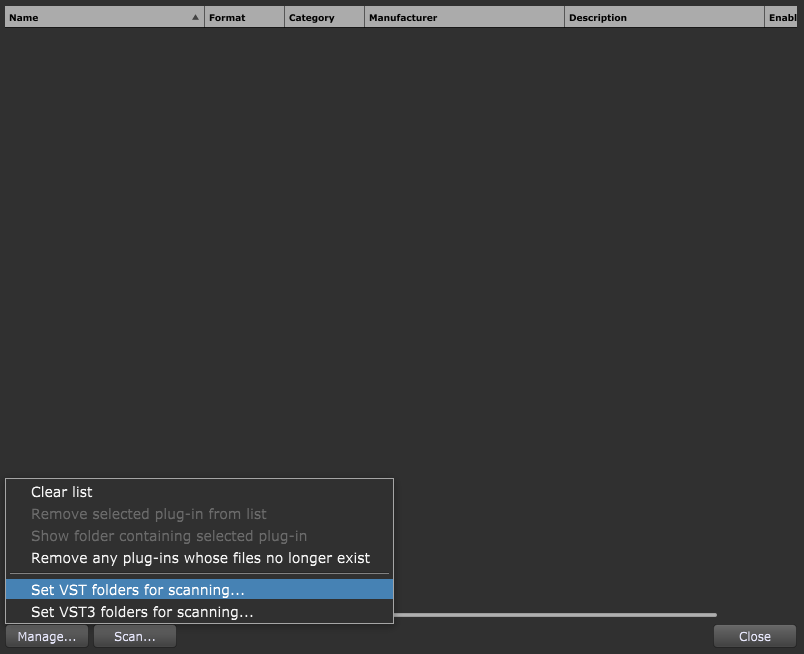Sort plug-ins by the Name column header
804x654 pixels.
coord(105,17)
